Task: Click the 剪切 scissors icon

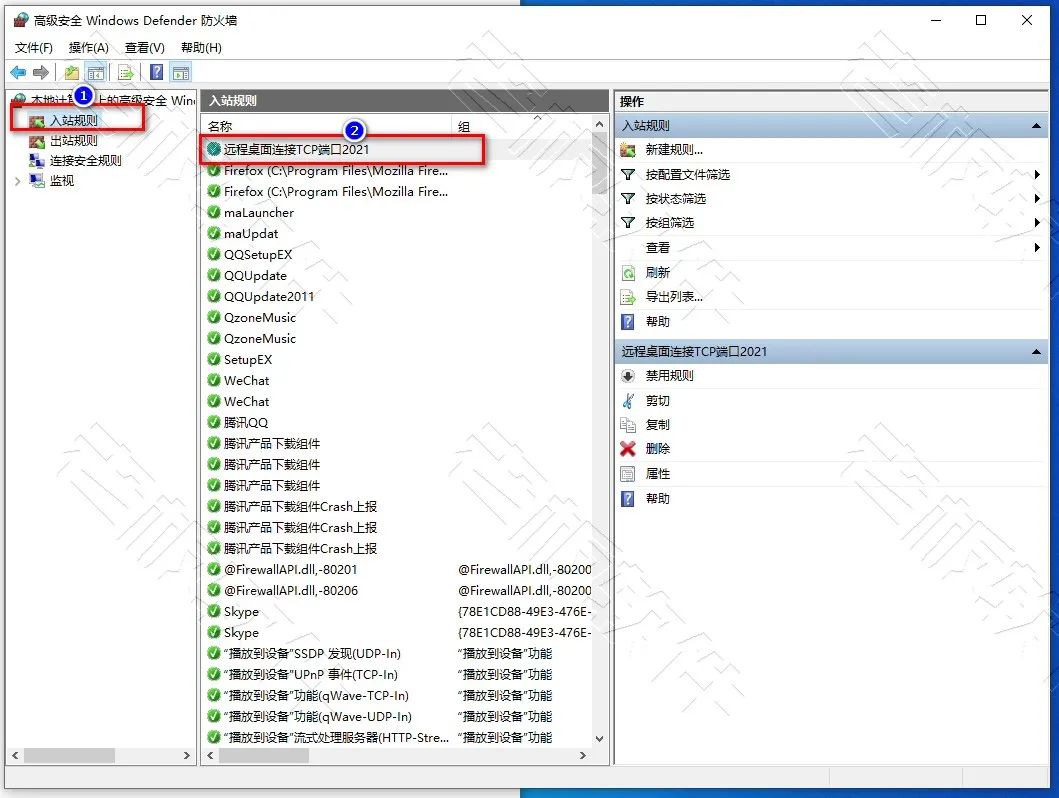Action: tap(628, 401)
